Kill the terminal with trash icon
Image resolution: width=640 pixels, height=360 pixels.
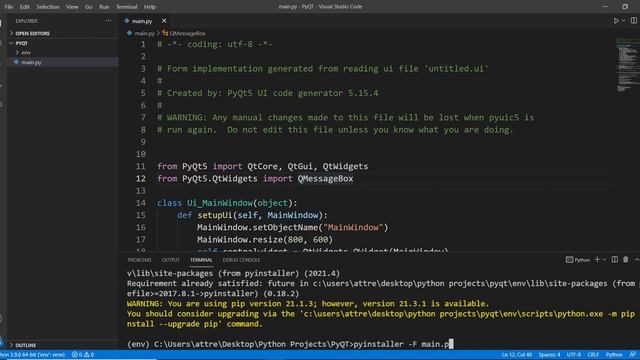626,260
